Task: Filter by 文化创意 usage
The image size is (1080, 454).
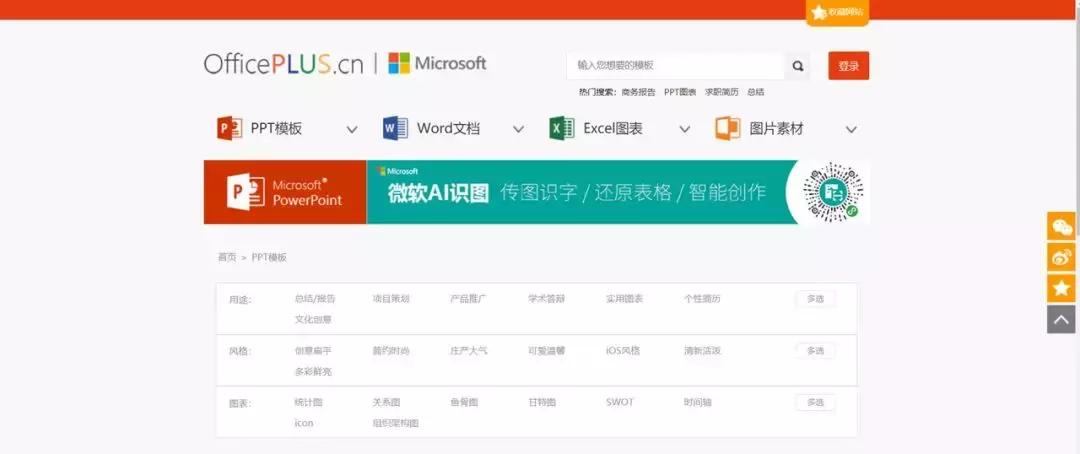Action: [313, 320]
